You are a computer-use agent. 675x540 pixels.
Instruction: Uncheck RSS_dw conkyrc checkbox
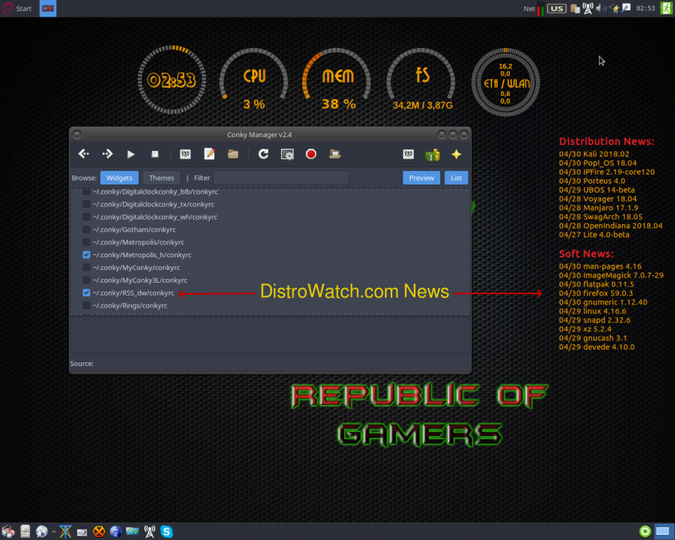(x=87, y=293)
